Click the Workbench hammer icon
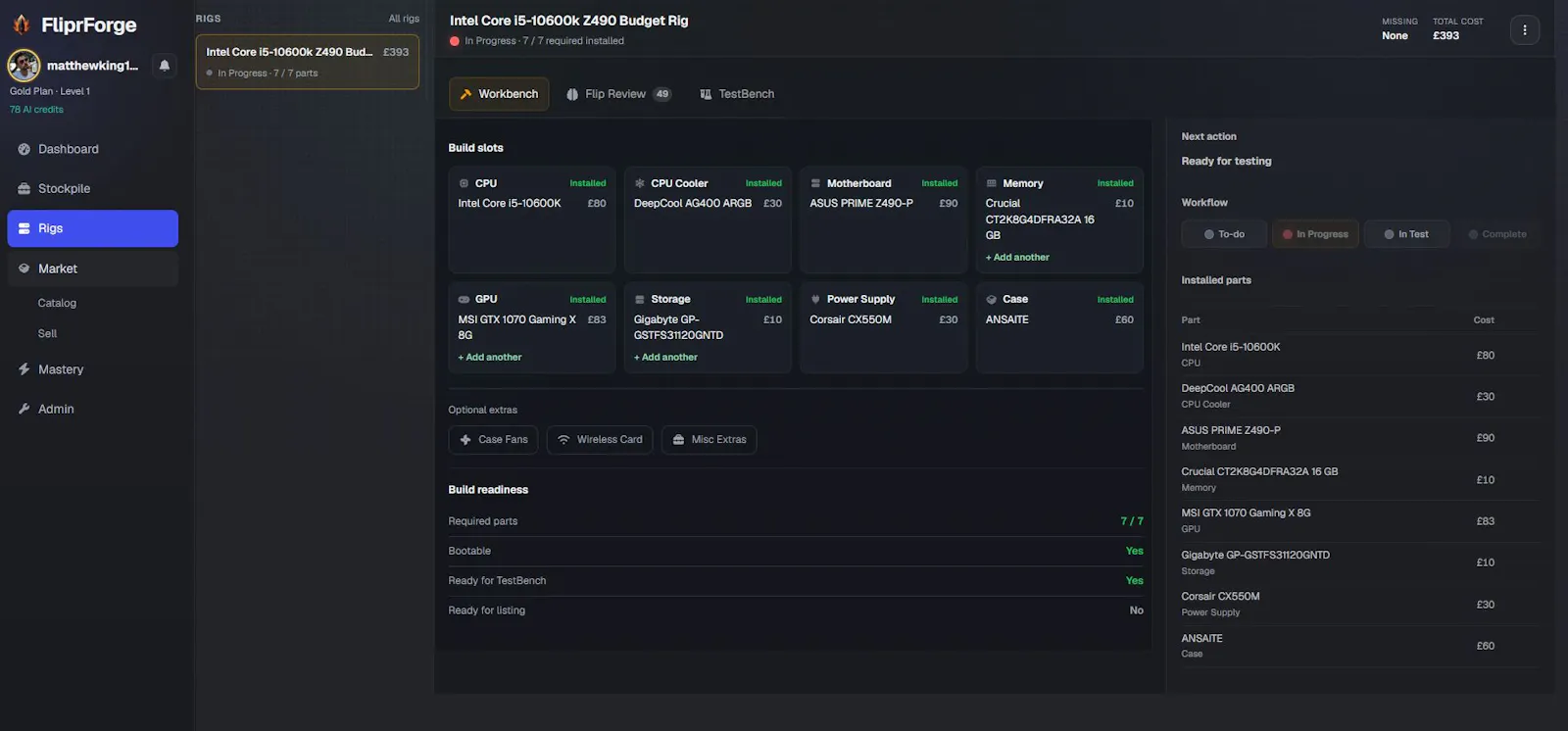The height and width of the screenshot is (731, 1568). (465, 94)
